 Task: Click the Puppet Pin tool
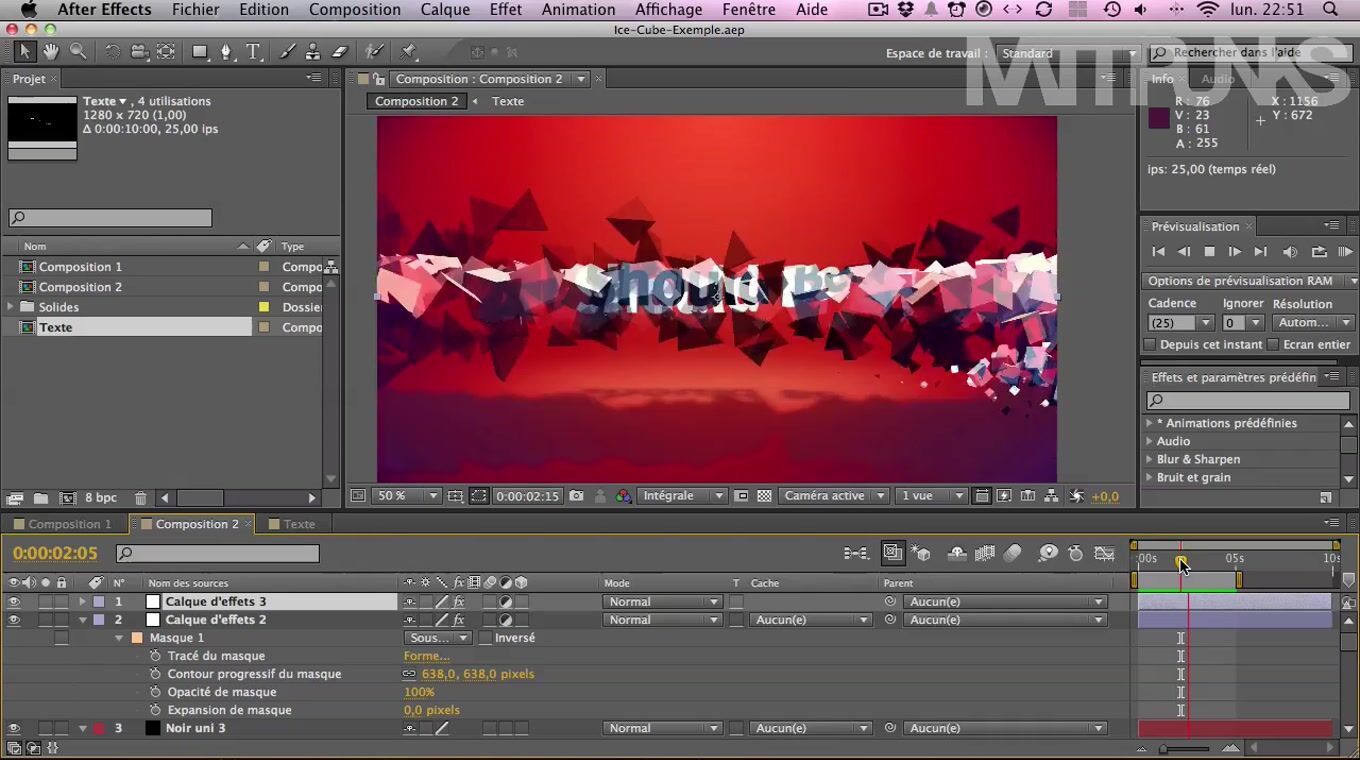pos(408,52)
